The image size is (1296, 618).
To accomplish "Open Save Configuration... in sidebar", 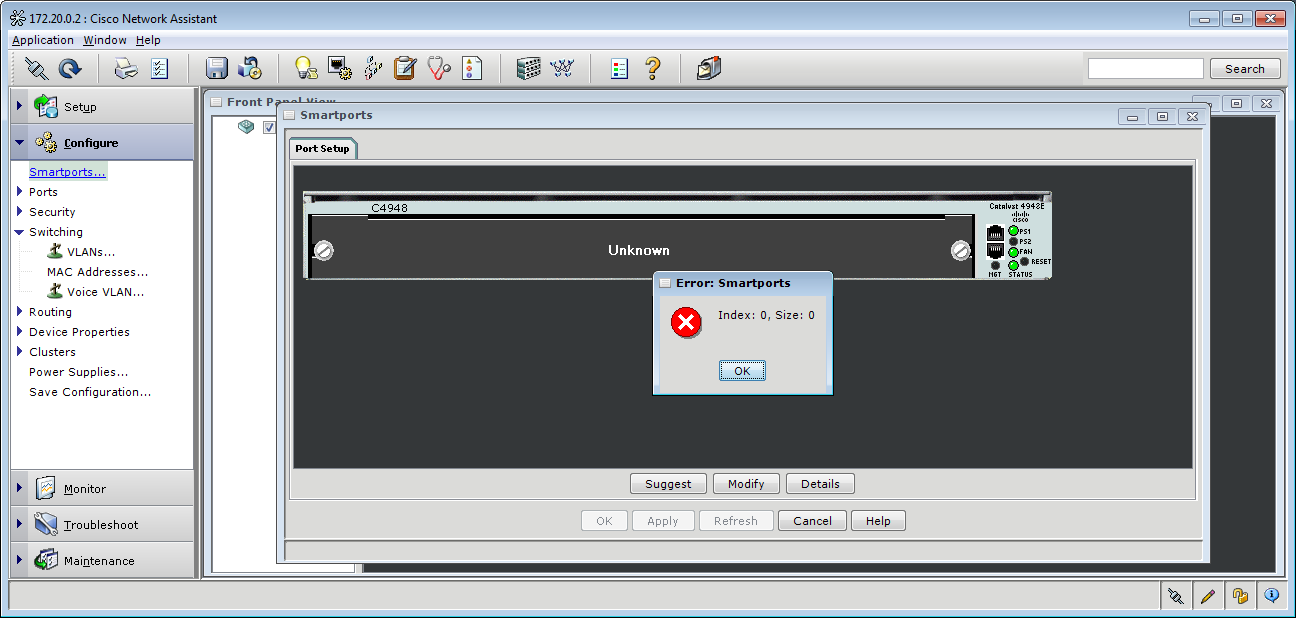I will pyautogui.click(x=90, y=392).
